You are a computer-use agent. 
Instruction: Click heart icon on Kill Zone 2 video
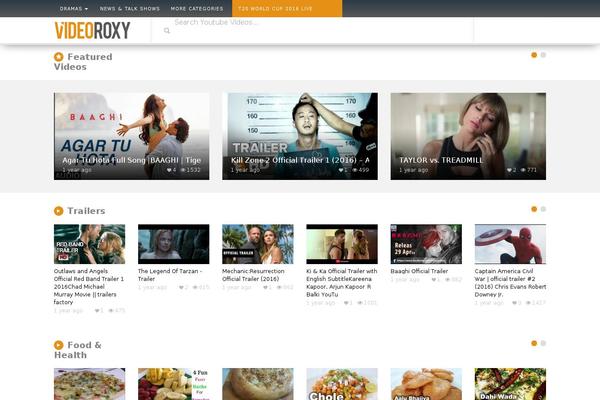(x=341, y=170)
